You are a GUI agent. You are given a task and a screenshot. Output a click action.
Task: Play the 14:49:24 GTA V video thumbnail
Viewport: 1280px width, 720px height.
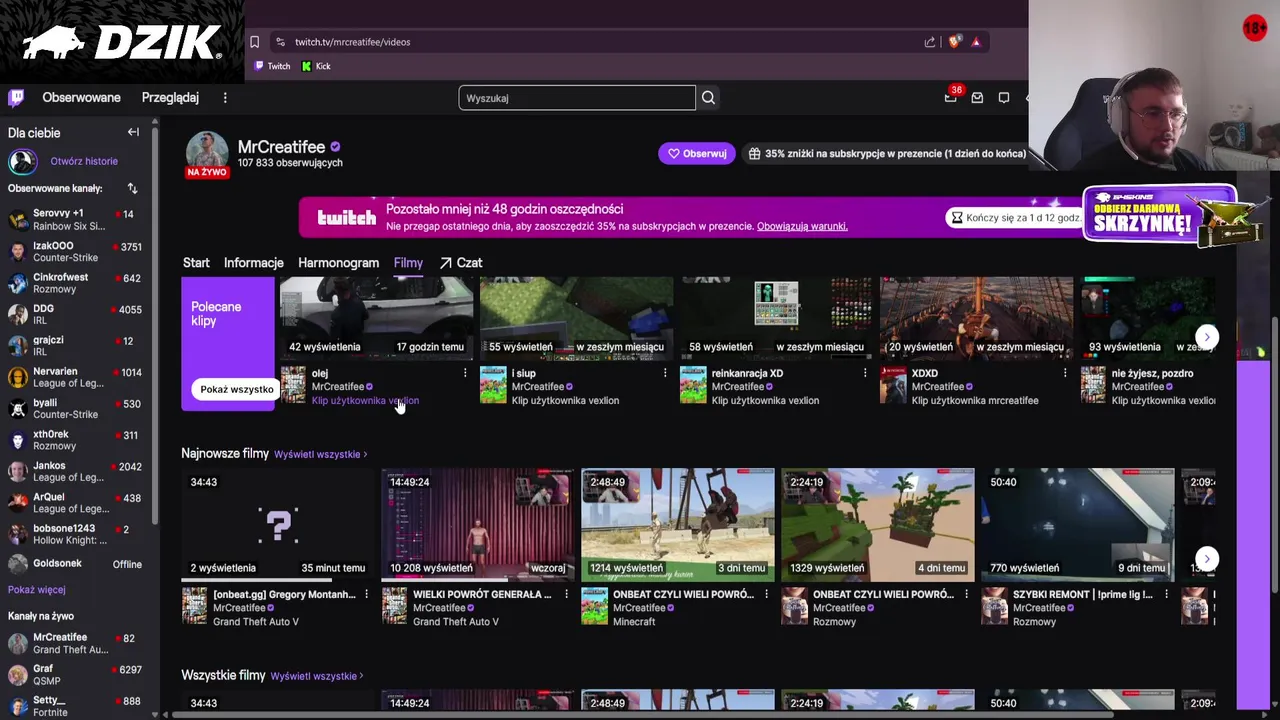point(477,524)
